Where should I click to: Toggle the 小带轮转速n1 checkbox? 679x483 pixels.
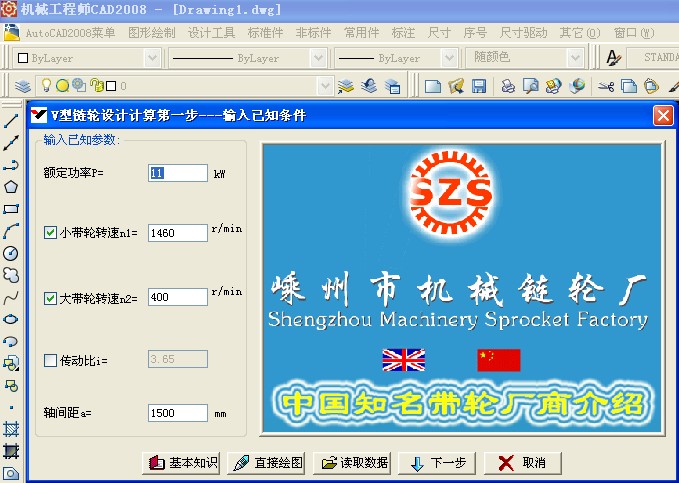[x=50, y=233]
